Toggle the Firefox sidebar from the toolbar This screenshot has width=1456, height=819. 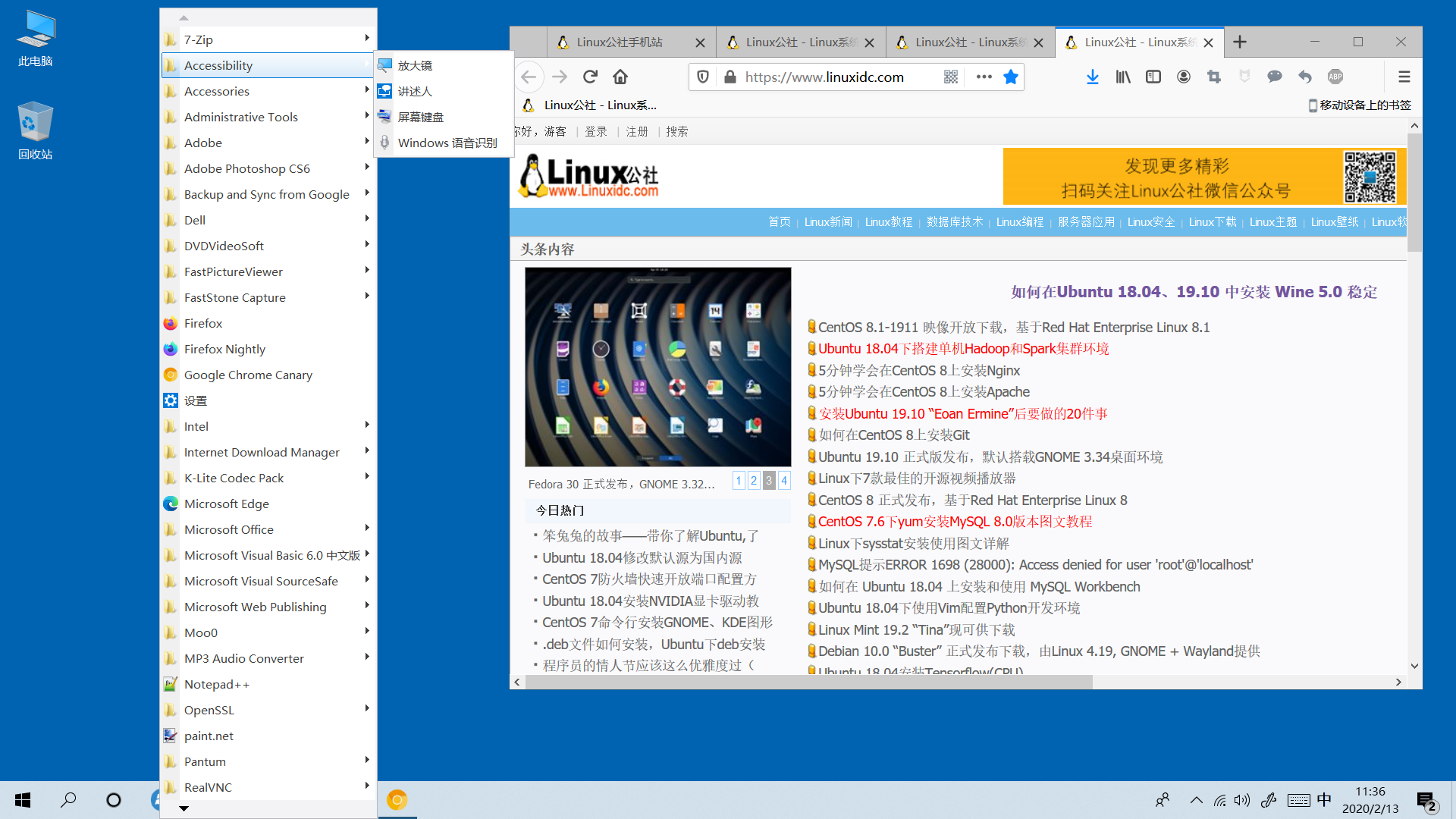1153,77
